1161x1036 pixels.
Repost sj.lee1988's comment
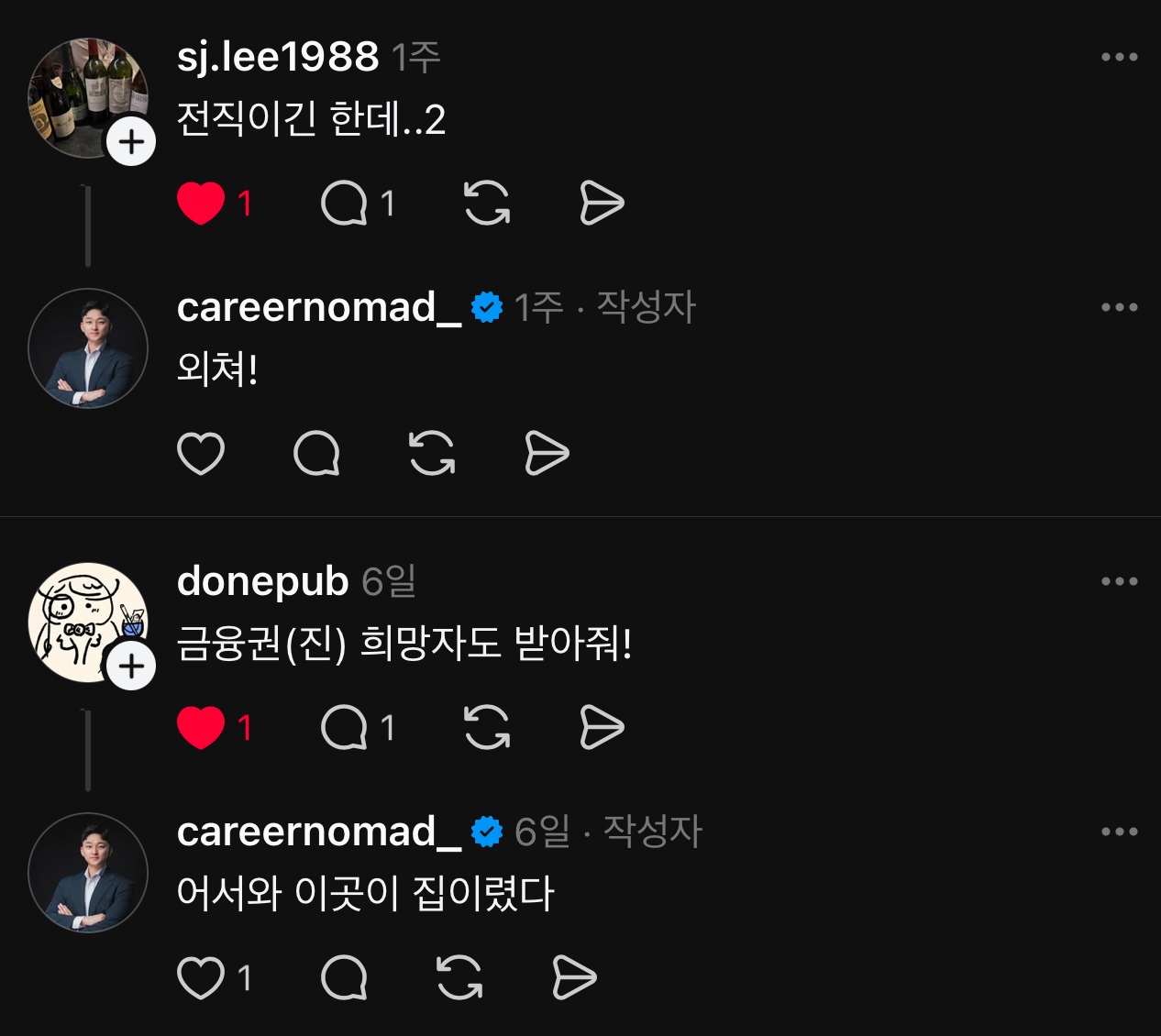pyautogui.click(x=487, y=204)
